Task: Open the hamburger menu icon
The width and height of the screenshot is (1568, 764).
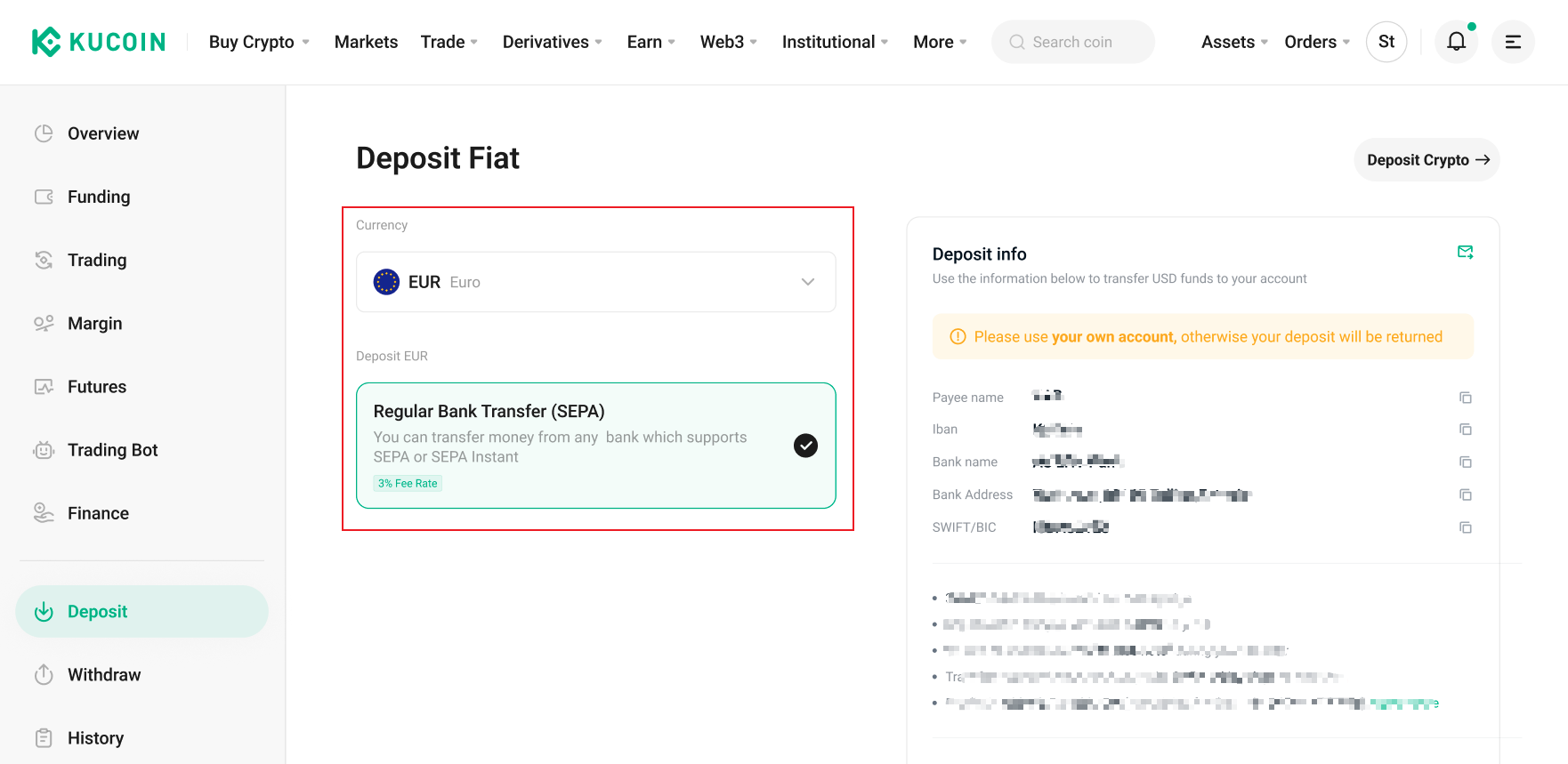Action: [x=1513, y=42]
